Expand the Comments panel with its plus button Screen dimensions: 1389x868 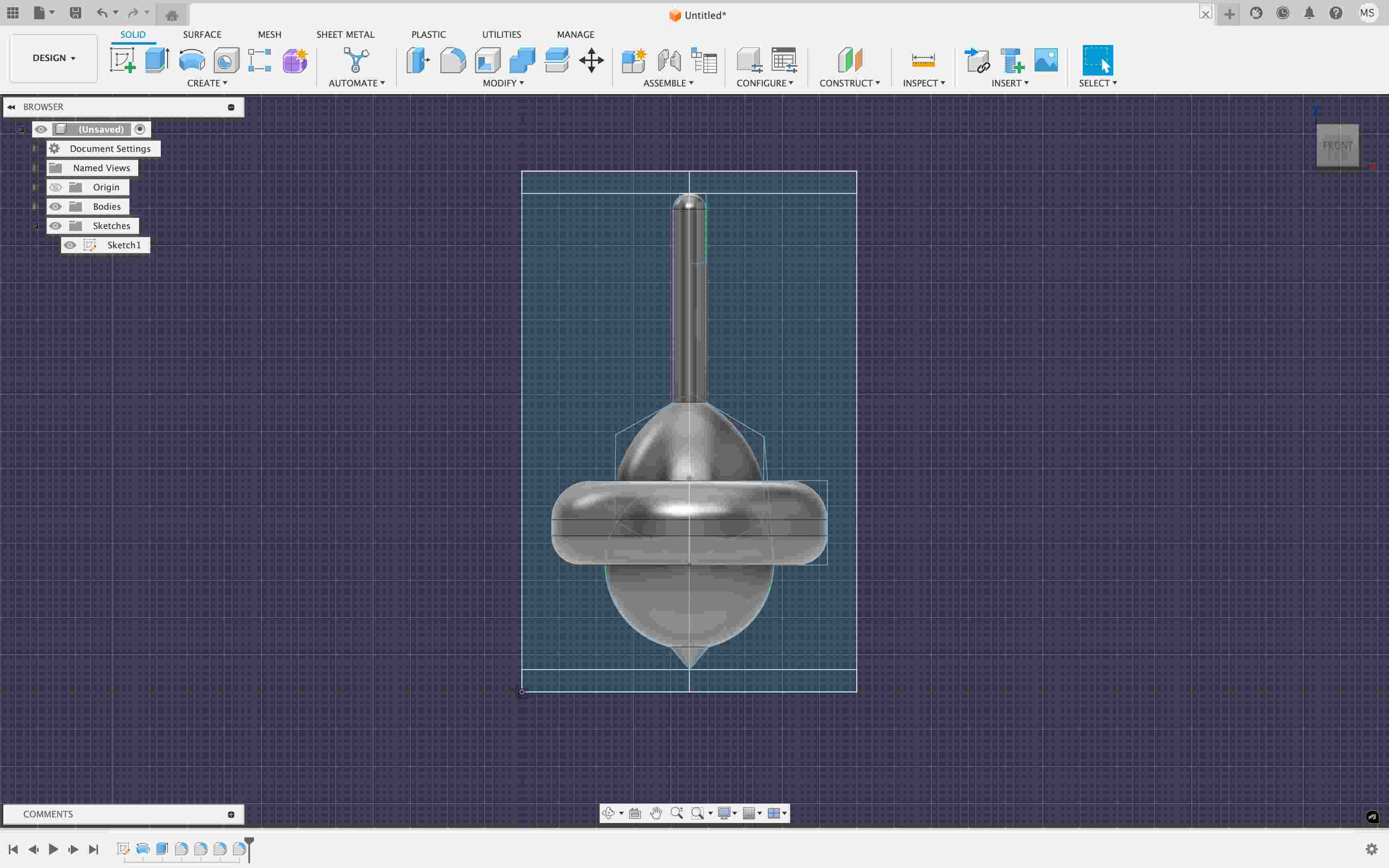click(x=231, y=814)
